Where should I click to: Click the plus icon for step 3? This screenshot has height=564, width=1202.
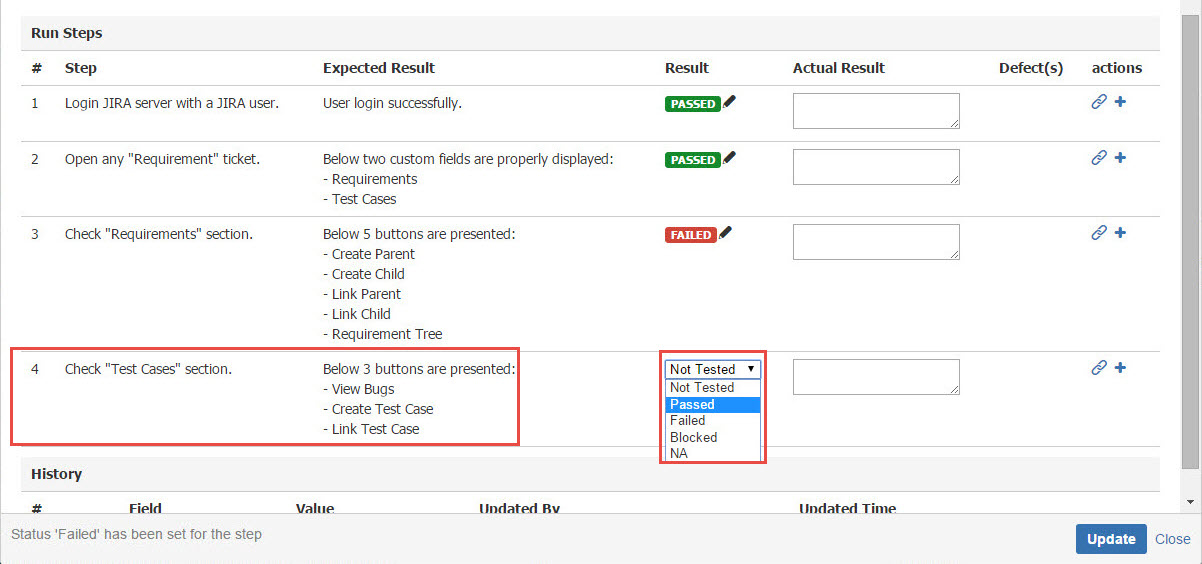(1120, 233)
